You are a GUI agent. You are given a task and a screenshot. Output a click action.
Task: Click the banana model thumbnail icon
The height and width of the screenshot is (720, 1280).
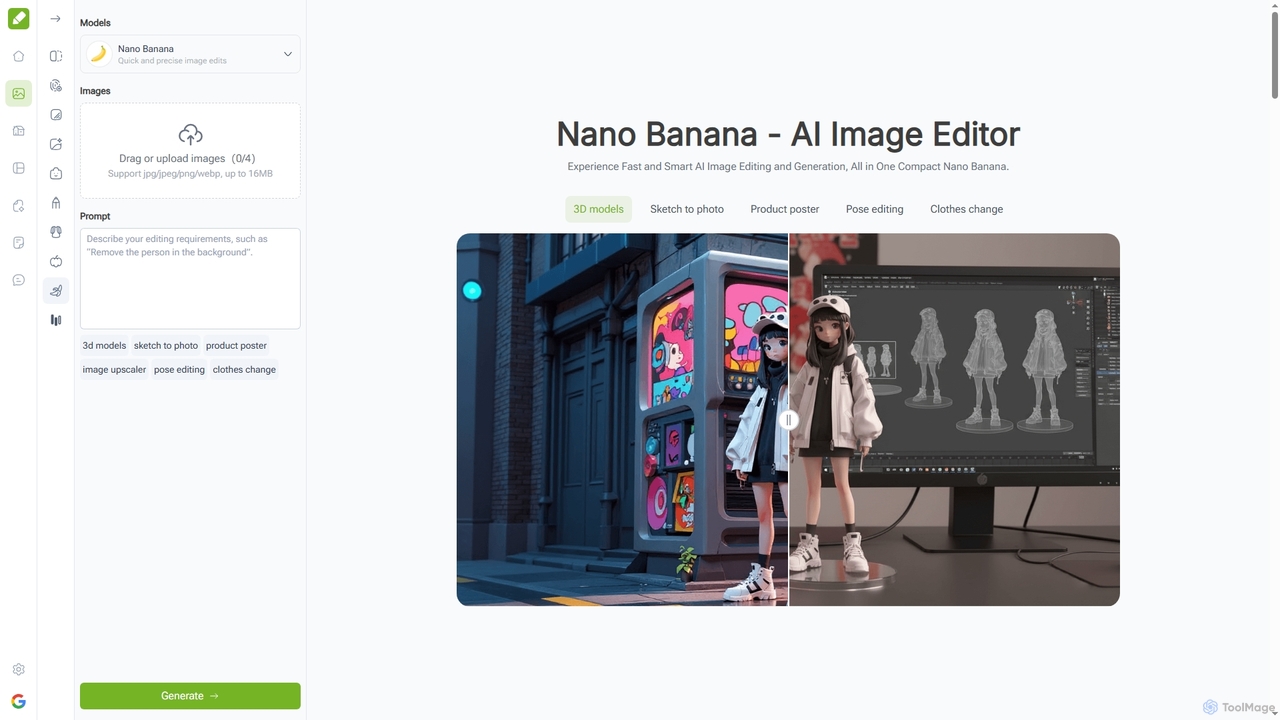point(98,54)
